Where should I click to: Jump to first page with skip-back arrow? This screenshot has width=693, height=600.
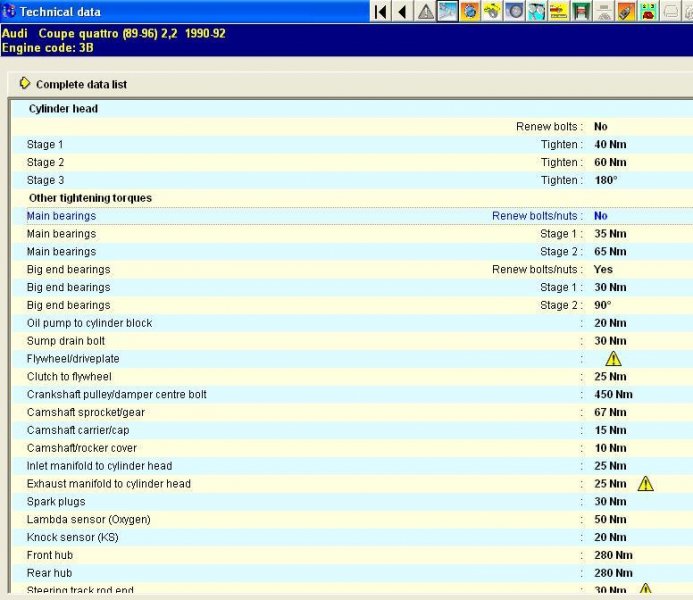(x=380, y=12)
